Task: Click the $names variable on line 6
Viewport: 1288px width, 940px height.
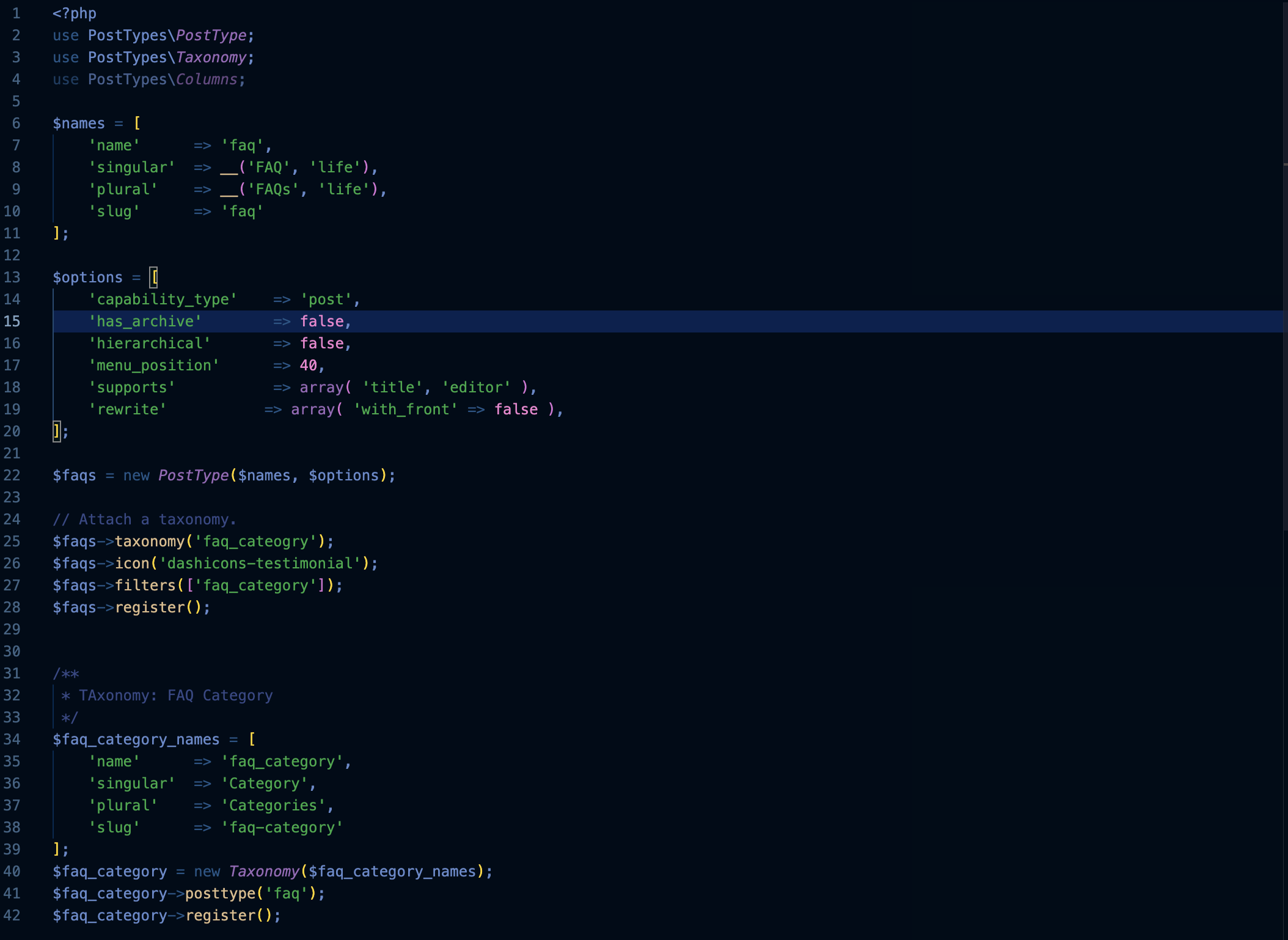Action: click(79, 123)
